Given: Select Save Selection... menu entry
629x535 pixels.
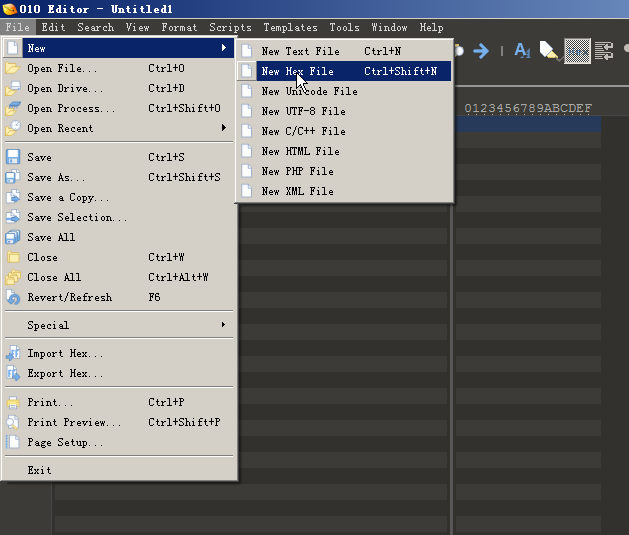Looking at the screenshot, I should [x=119, y=217].
